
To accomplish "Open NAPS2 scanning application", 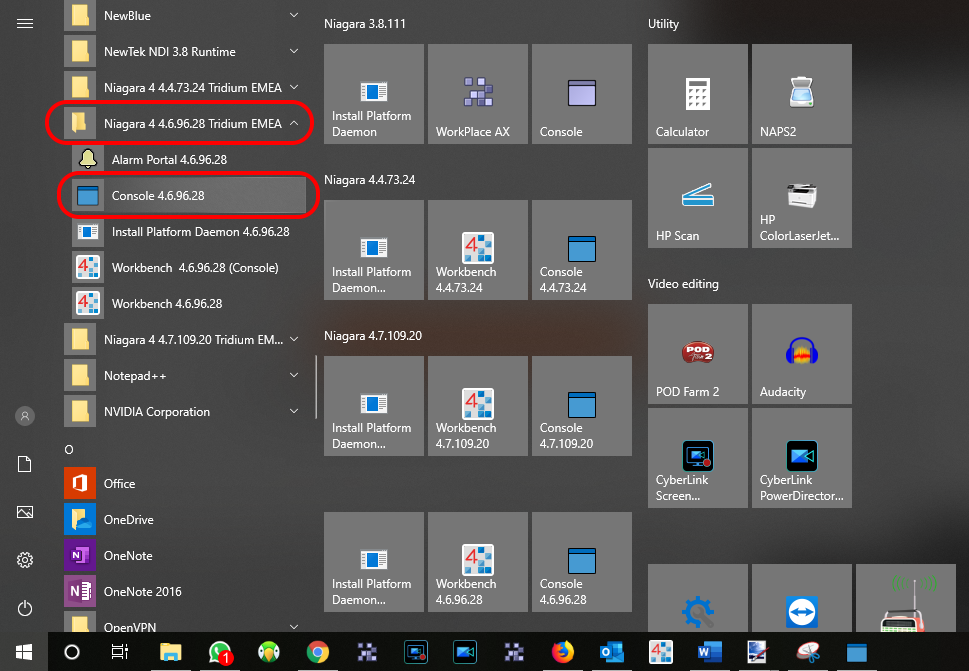I will (801, 93).
